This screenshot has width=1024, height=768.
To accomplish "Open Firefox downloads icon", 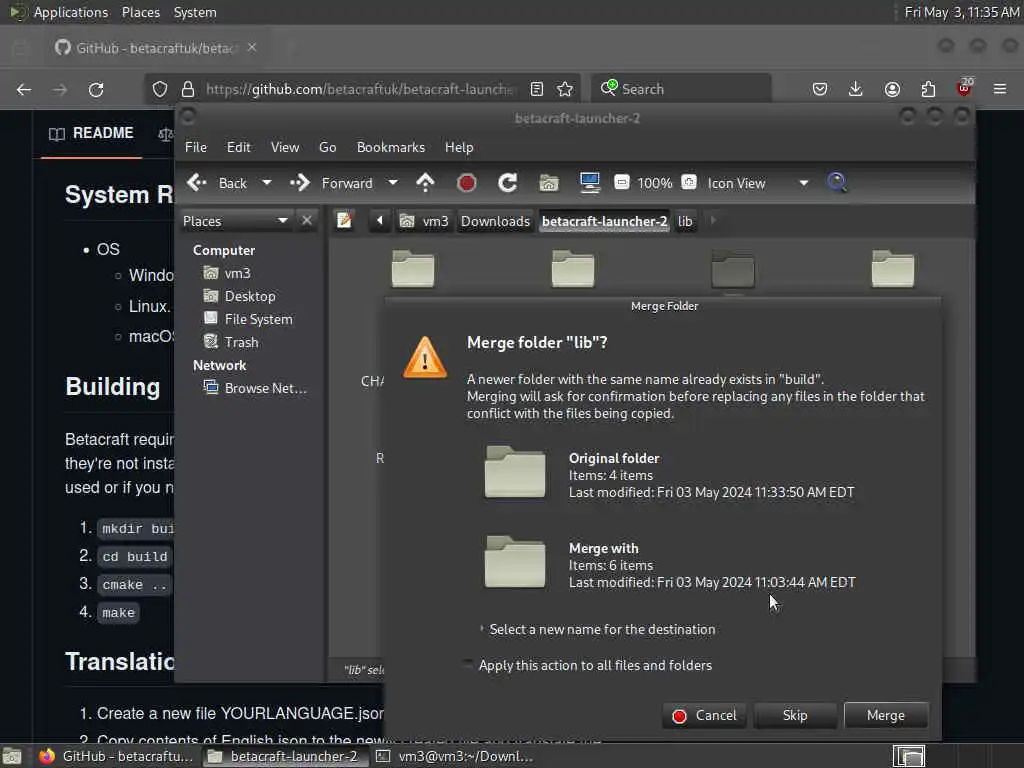I will 856,89.
